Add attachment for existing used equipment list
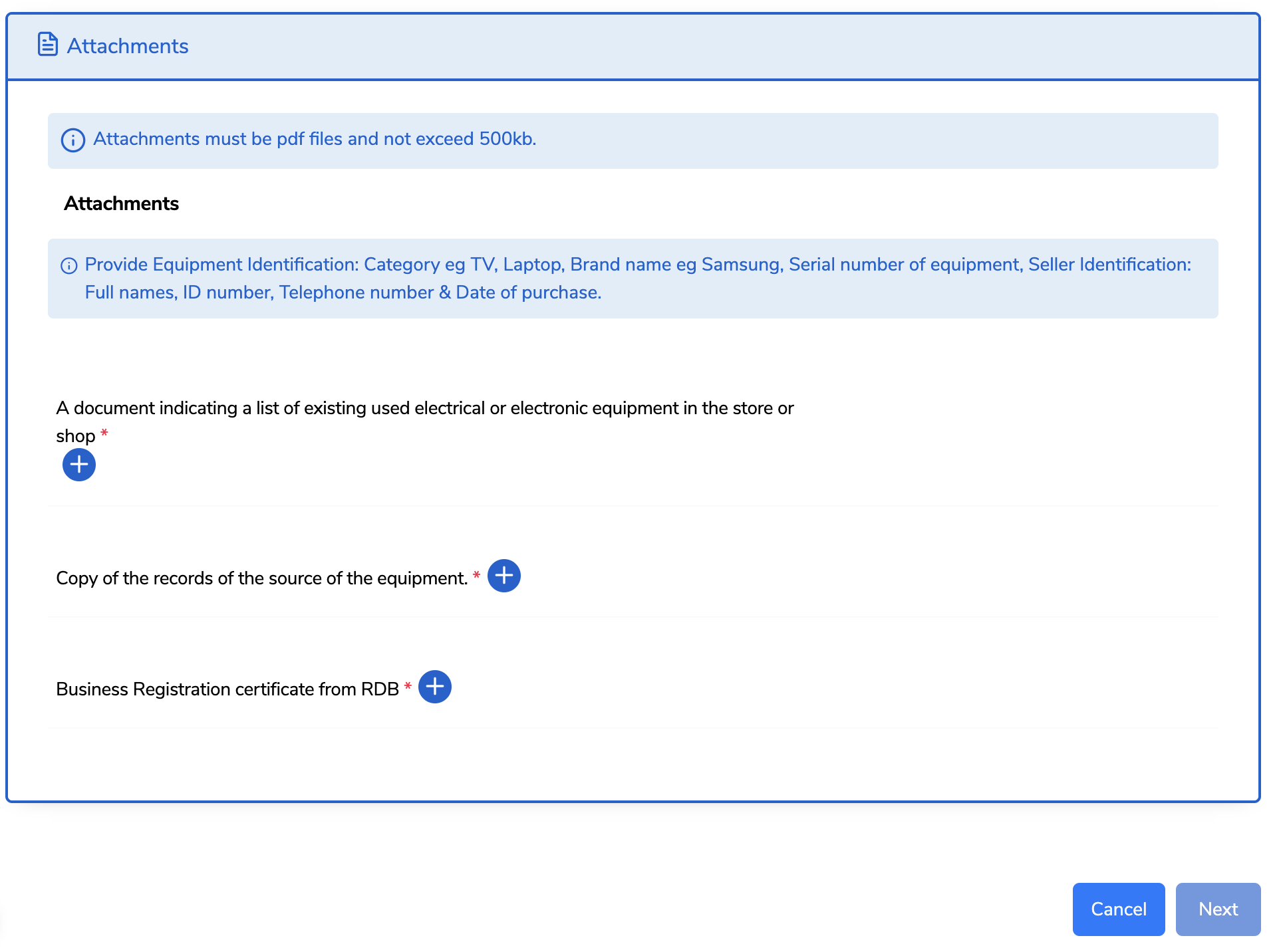 pos(79,465)
